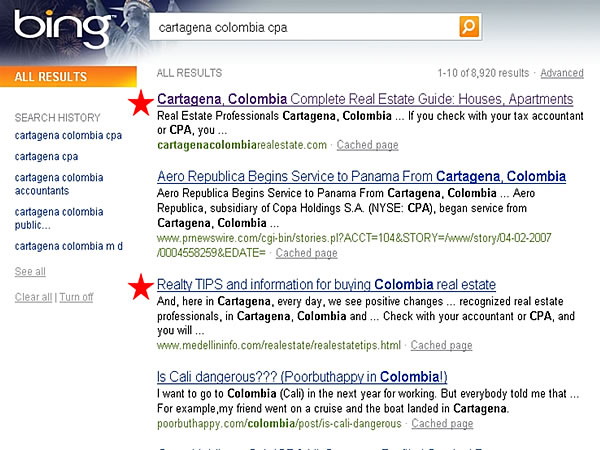Viewport: 600px width, 450px height.
Task: Select 'cartagena colombia m d' history entry
Action: 68,246
